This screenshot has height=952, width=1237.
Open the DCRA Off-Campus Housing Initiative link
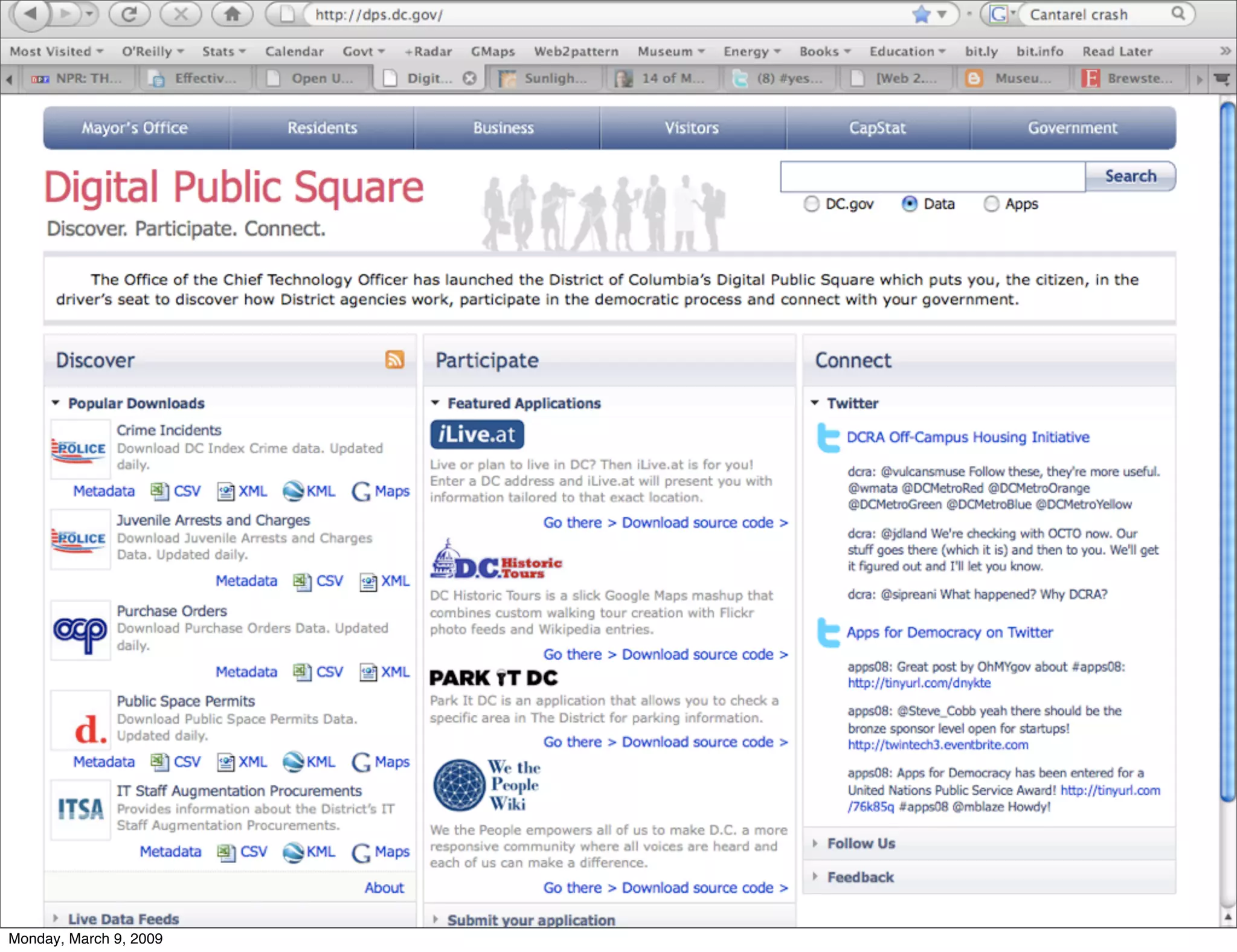point(968,437)
